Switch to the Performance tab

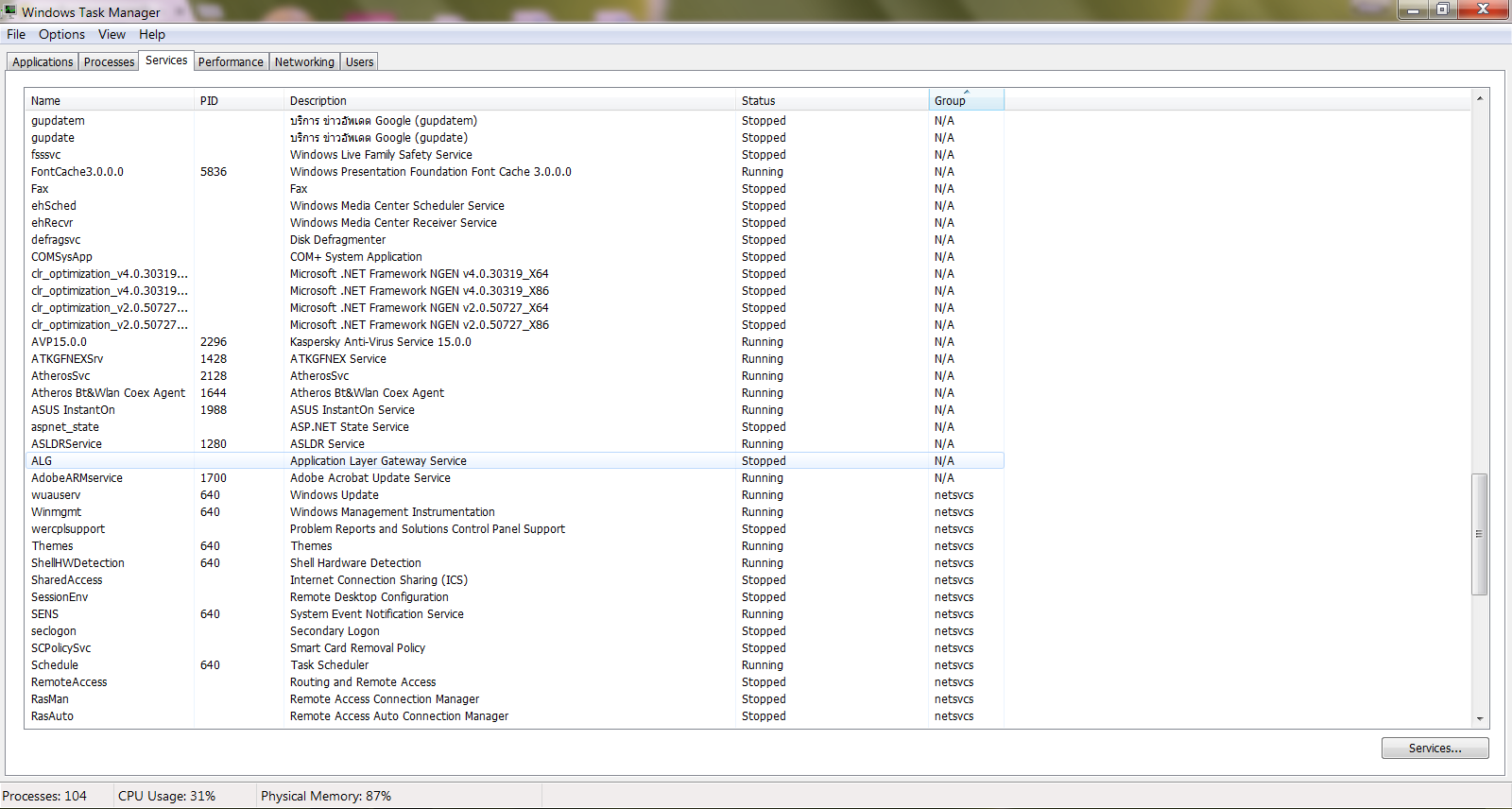point(231,61)
